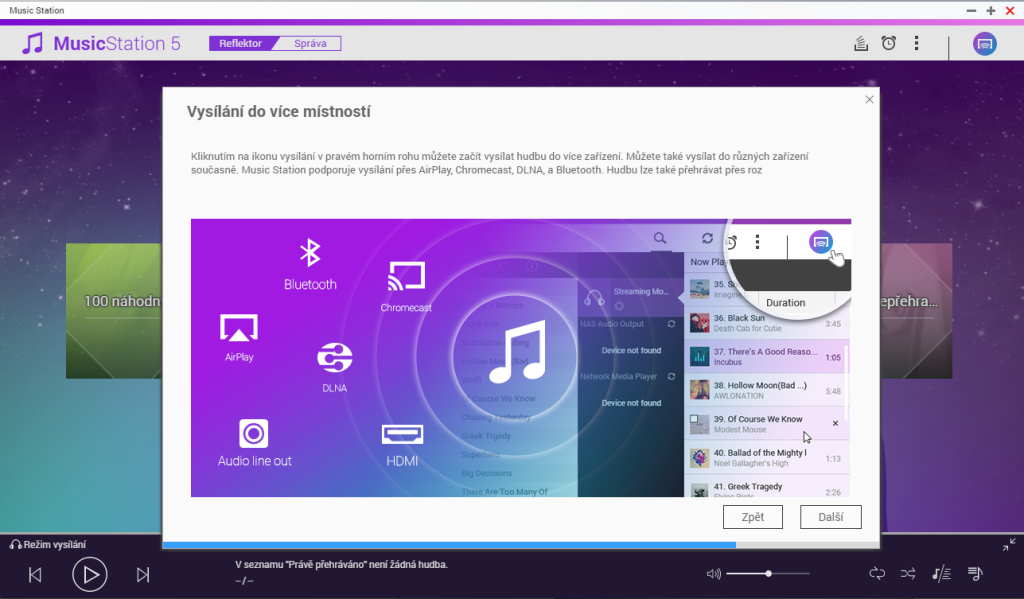Click the multi-zone streaming icon in header
This screenshot has width=1024, height=599.
point(985,44)
